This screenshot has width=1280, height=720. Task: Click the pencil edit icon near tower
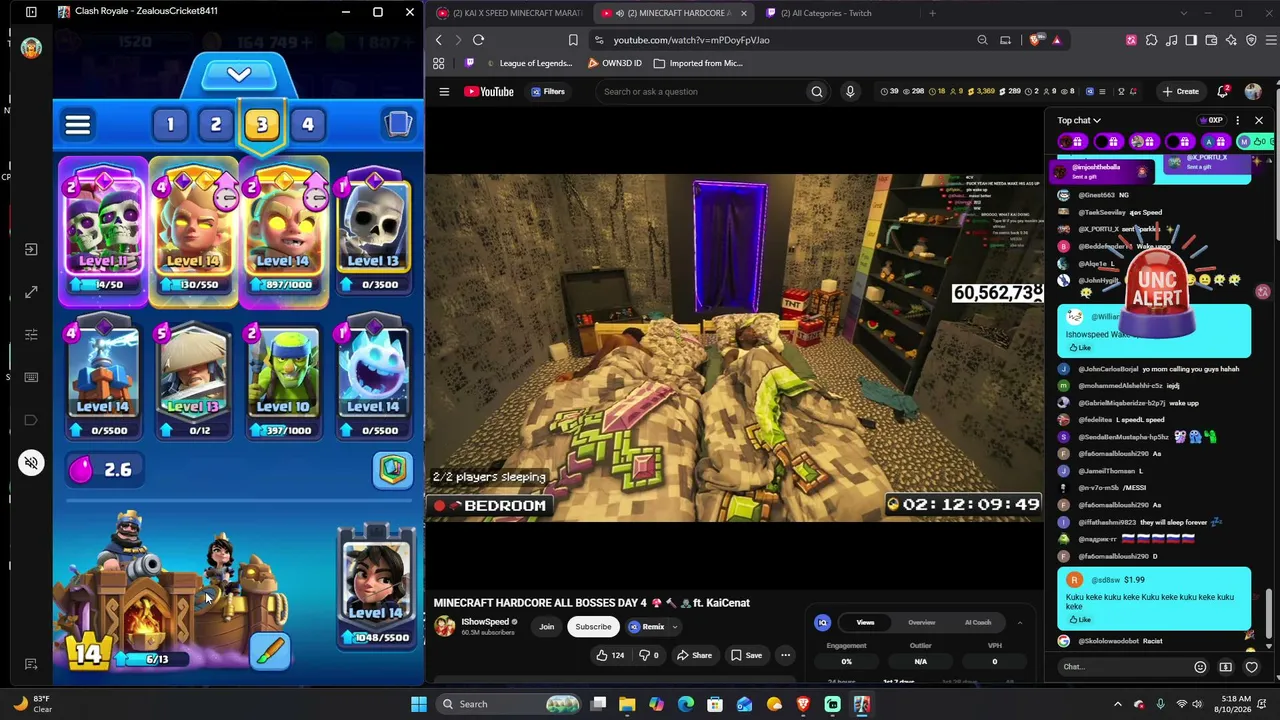click(271, 651)
